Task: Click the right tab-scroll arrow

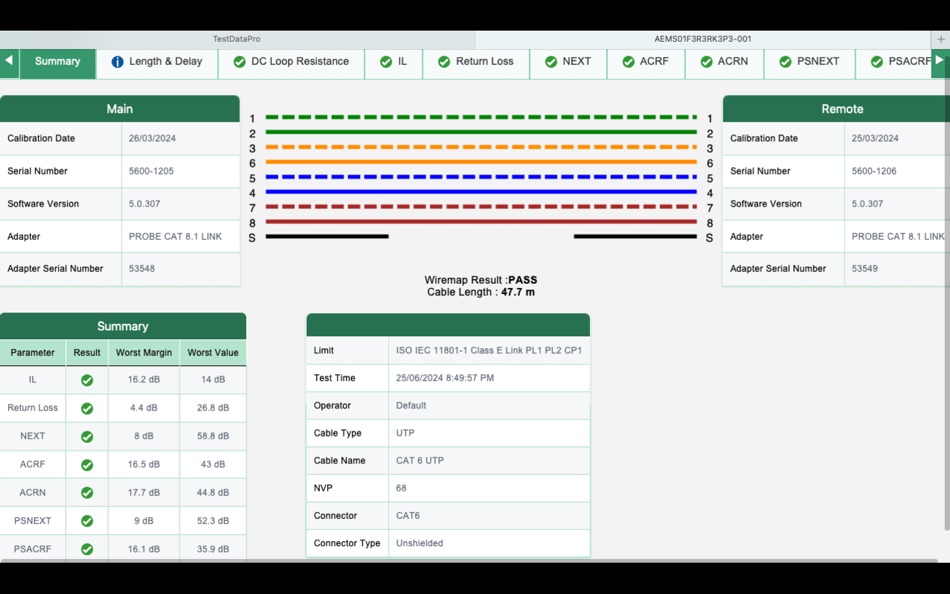Action: coord(939,63)
